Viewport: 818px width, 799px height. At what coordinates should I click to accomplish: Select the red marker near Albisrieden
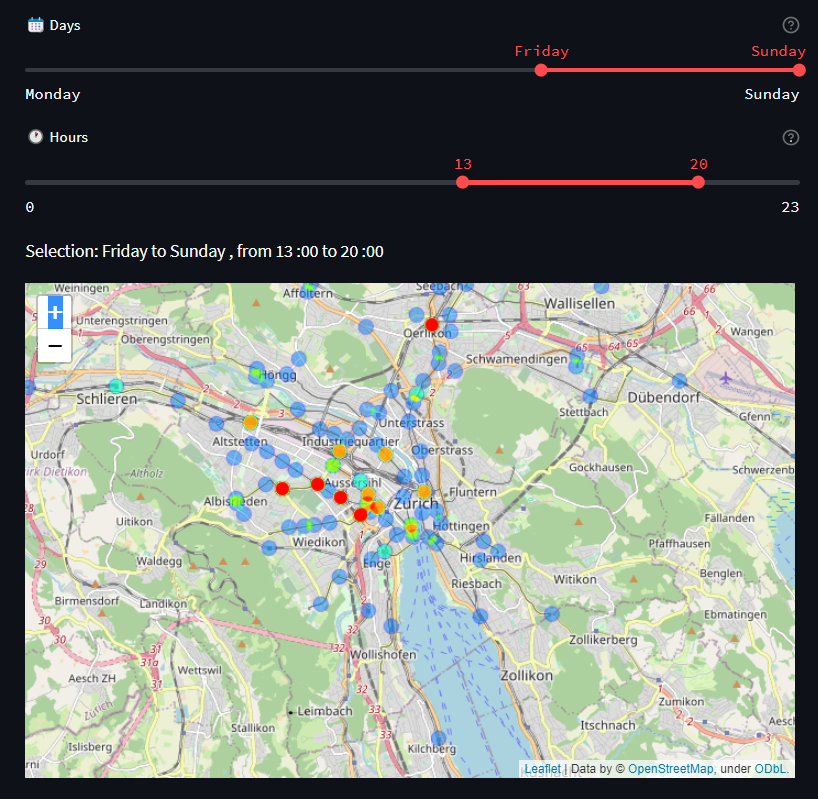click(x=282, y=489)
